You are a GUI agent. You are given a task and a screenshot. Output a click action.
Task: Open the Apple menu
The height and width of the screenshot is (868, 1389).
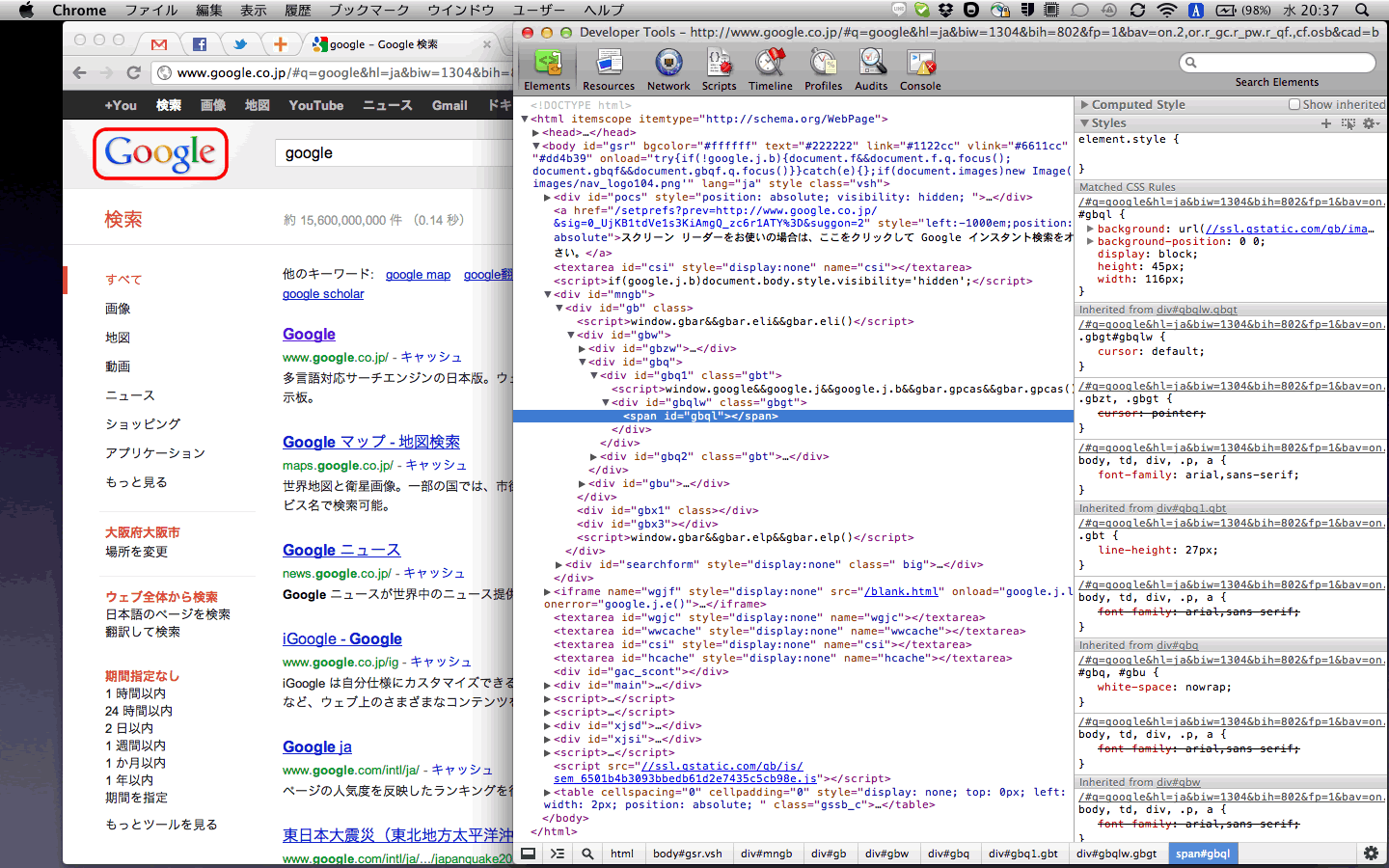tap(26, 10)
